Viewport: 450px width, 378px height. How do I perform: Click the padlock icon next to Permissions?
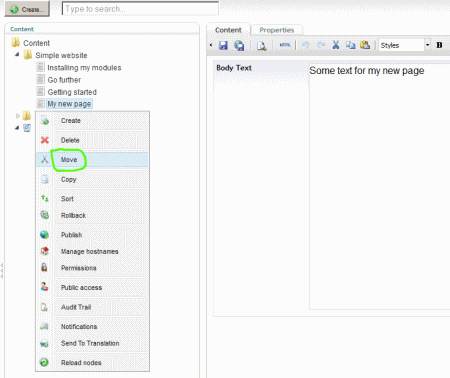click(44, 267)
